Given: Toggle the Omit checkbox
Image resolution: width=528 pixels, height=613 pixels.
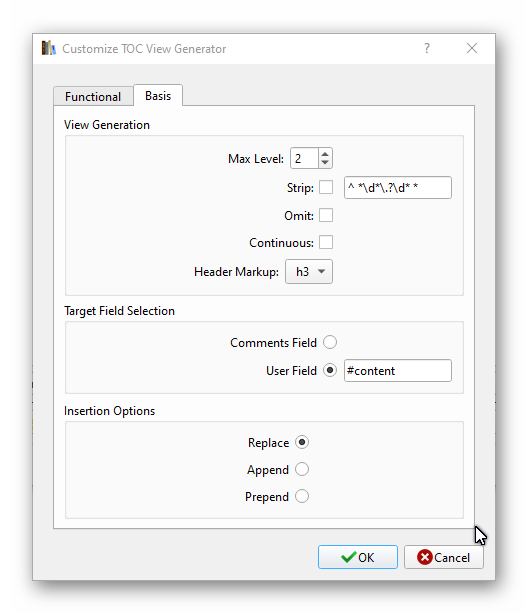Looking at the screenshot, I should coord(326,215).
